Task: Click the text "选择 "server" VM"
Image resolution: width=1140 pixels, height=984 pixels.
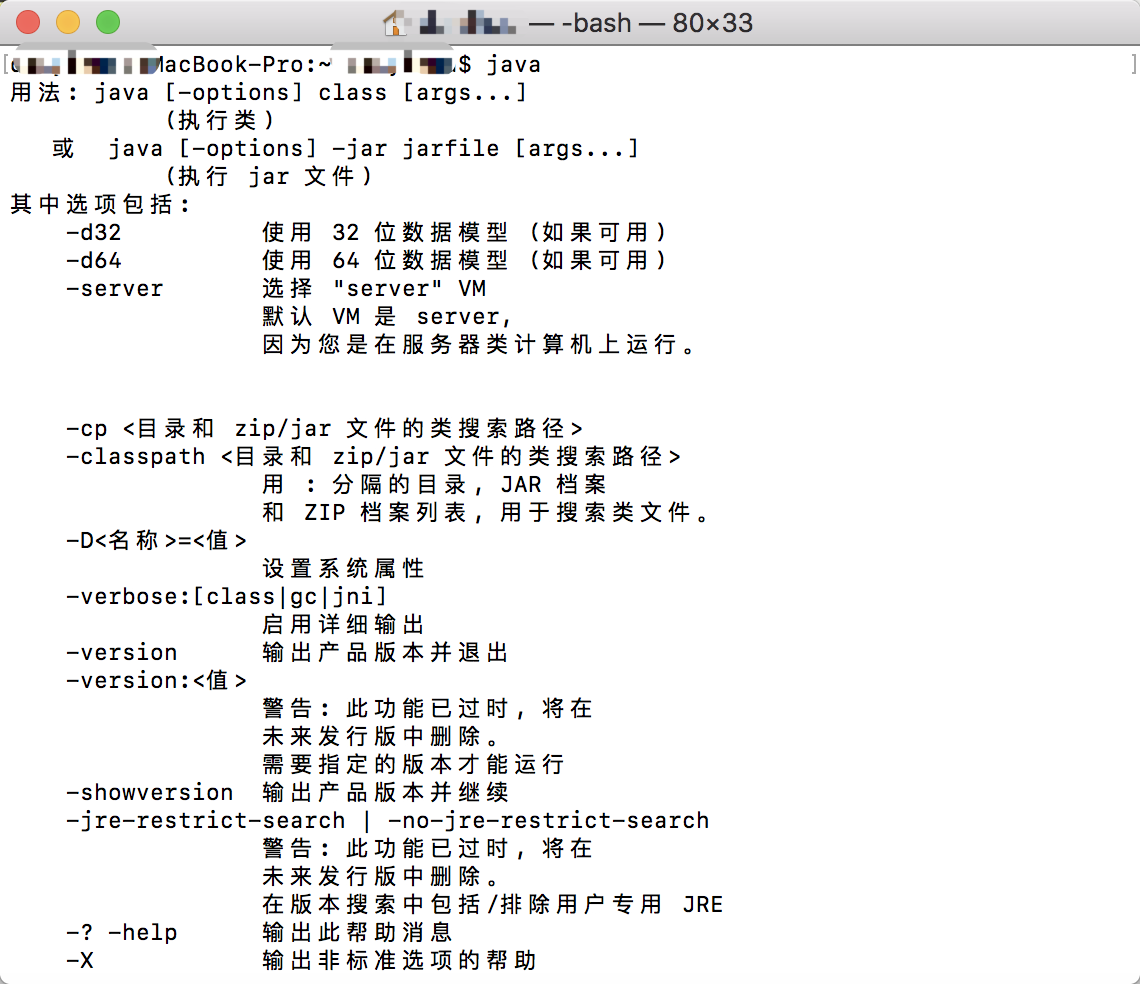Action: pyautogui.click(x=374, y=289)
